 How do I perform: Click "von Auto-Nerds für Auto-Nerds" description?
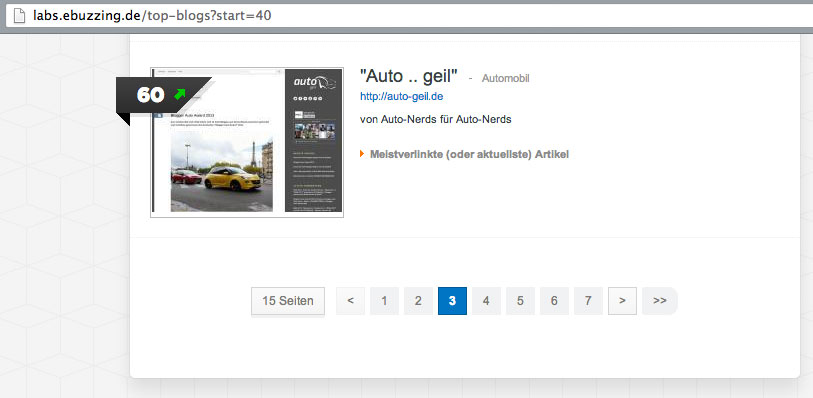436,119
